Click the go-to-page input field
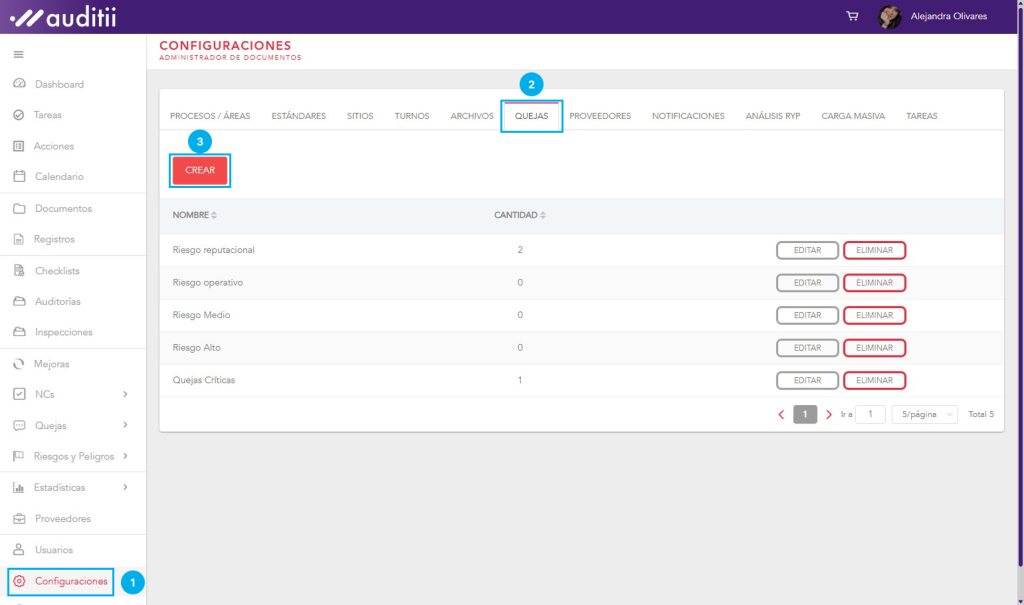Screen dimensions: 1024x605 (870, 414)
